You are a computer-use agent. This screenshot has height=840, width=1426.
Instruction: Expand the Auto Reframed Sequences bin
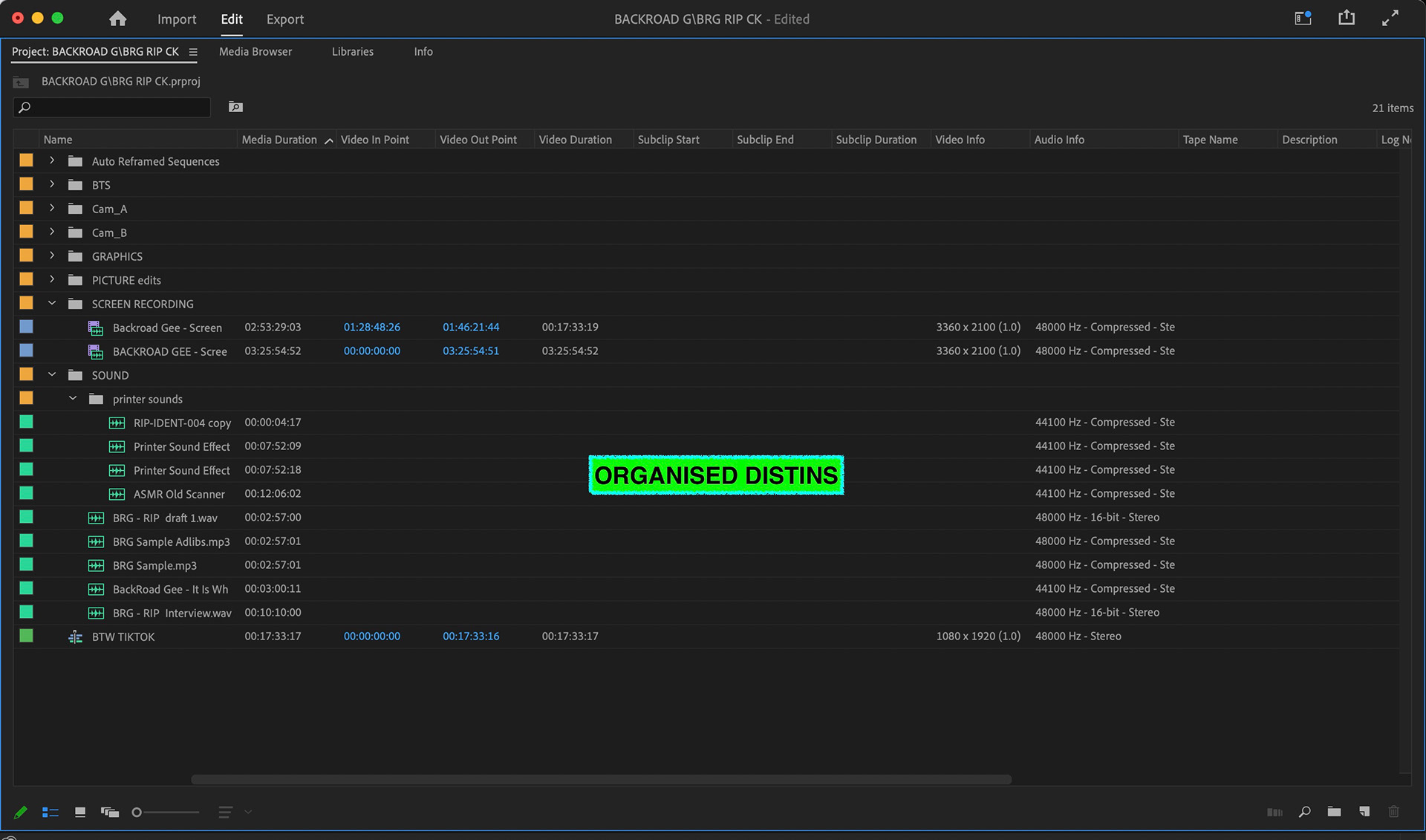[x=52, y=160]
